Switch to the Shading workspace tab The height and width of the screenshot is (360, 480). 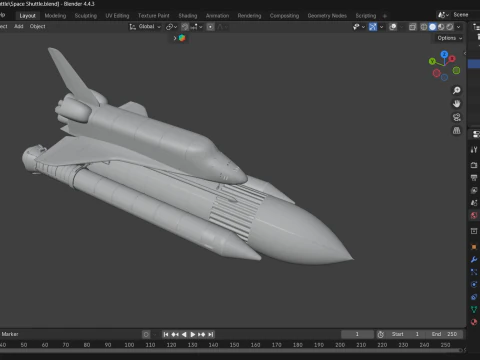(x=188, y=16)
